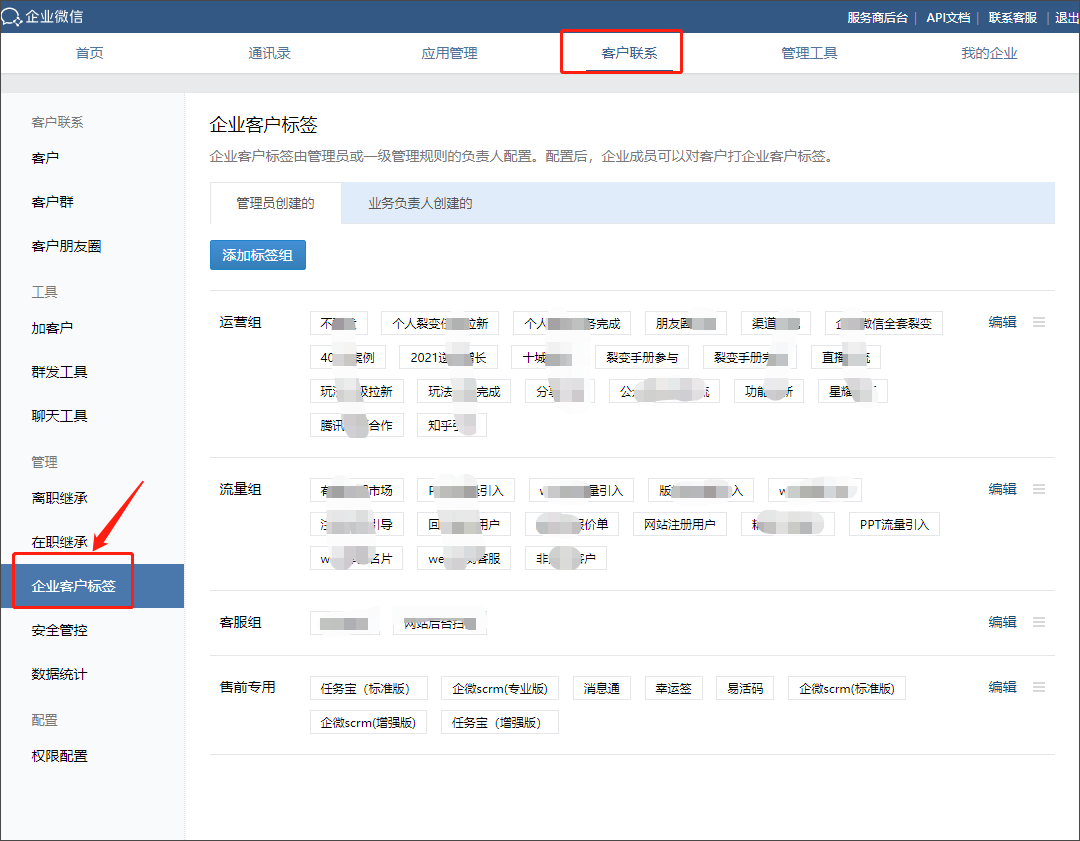1080x841 pixels.
Task: Go to the 应用管理 tab
Action: point(449,53)
